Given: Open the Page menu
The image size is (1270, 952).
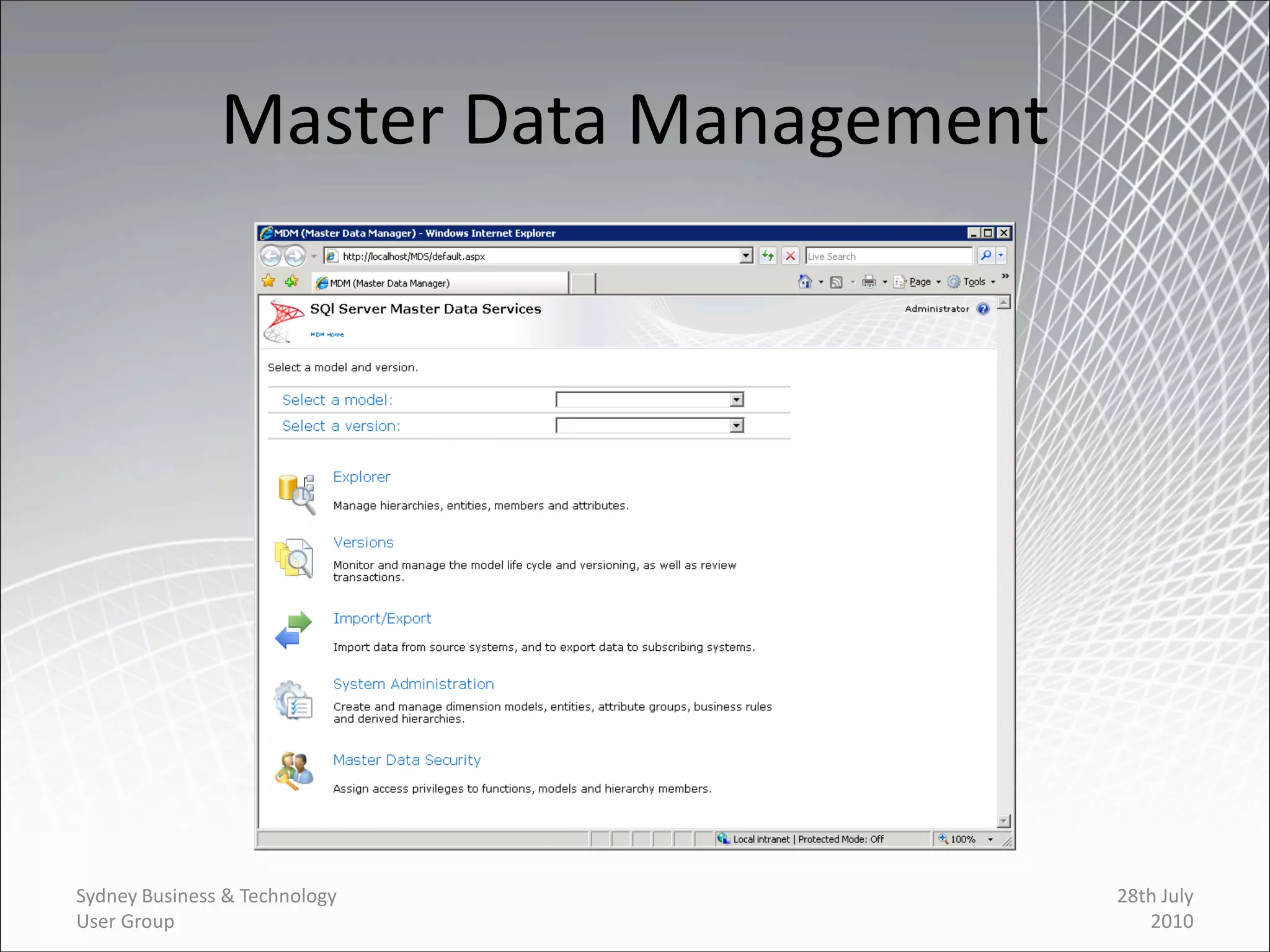Looking at the screenshot, I should tap(917, 282).
